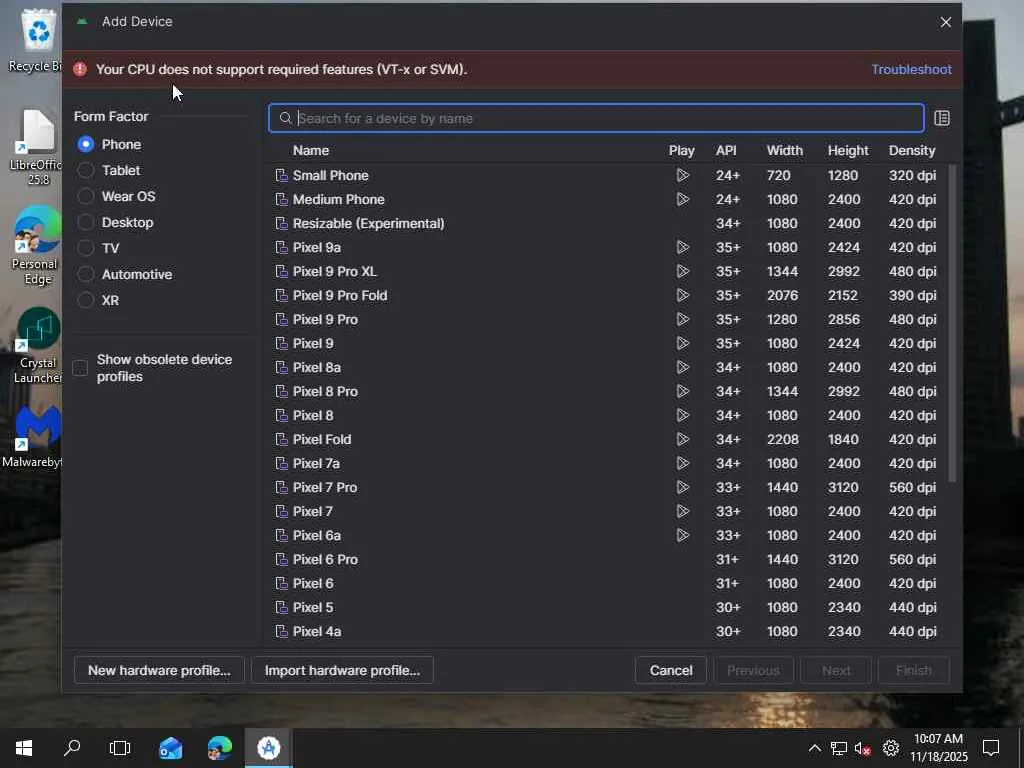Focus the device name search field
This screenshot has height=768, width=1024.
[x=596, y=118]
